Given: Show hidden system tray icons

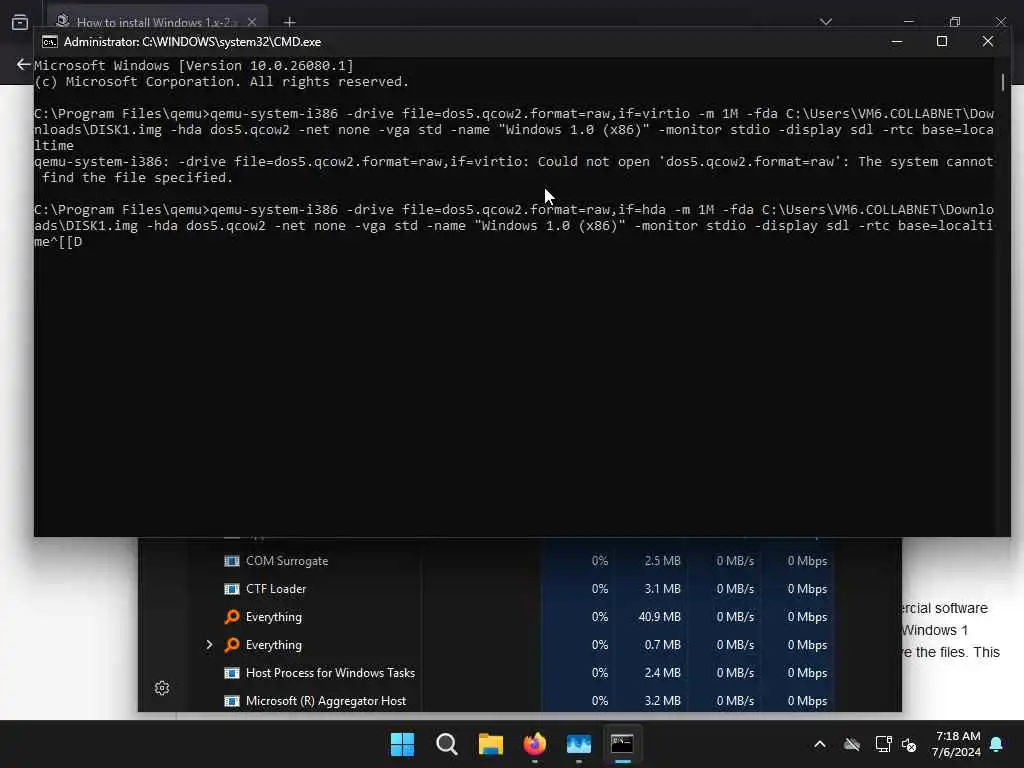Looking at the screenshot, I should pos(820,744).
